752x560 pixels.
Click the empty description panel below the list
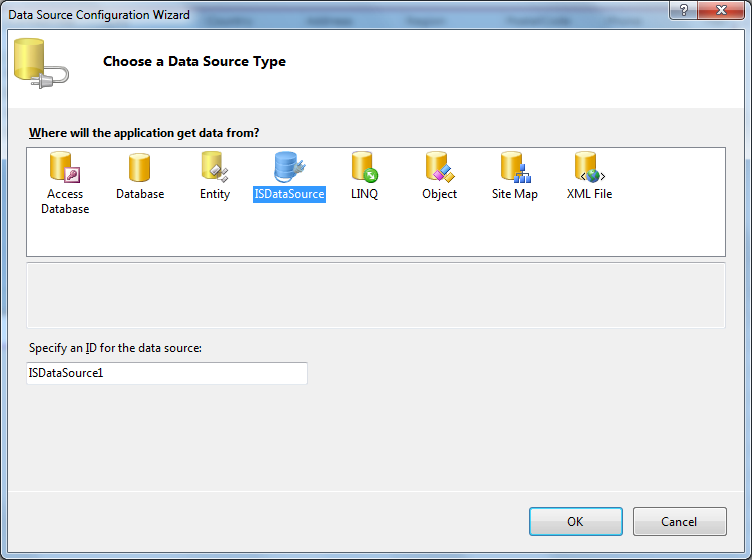point(375,294)
